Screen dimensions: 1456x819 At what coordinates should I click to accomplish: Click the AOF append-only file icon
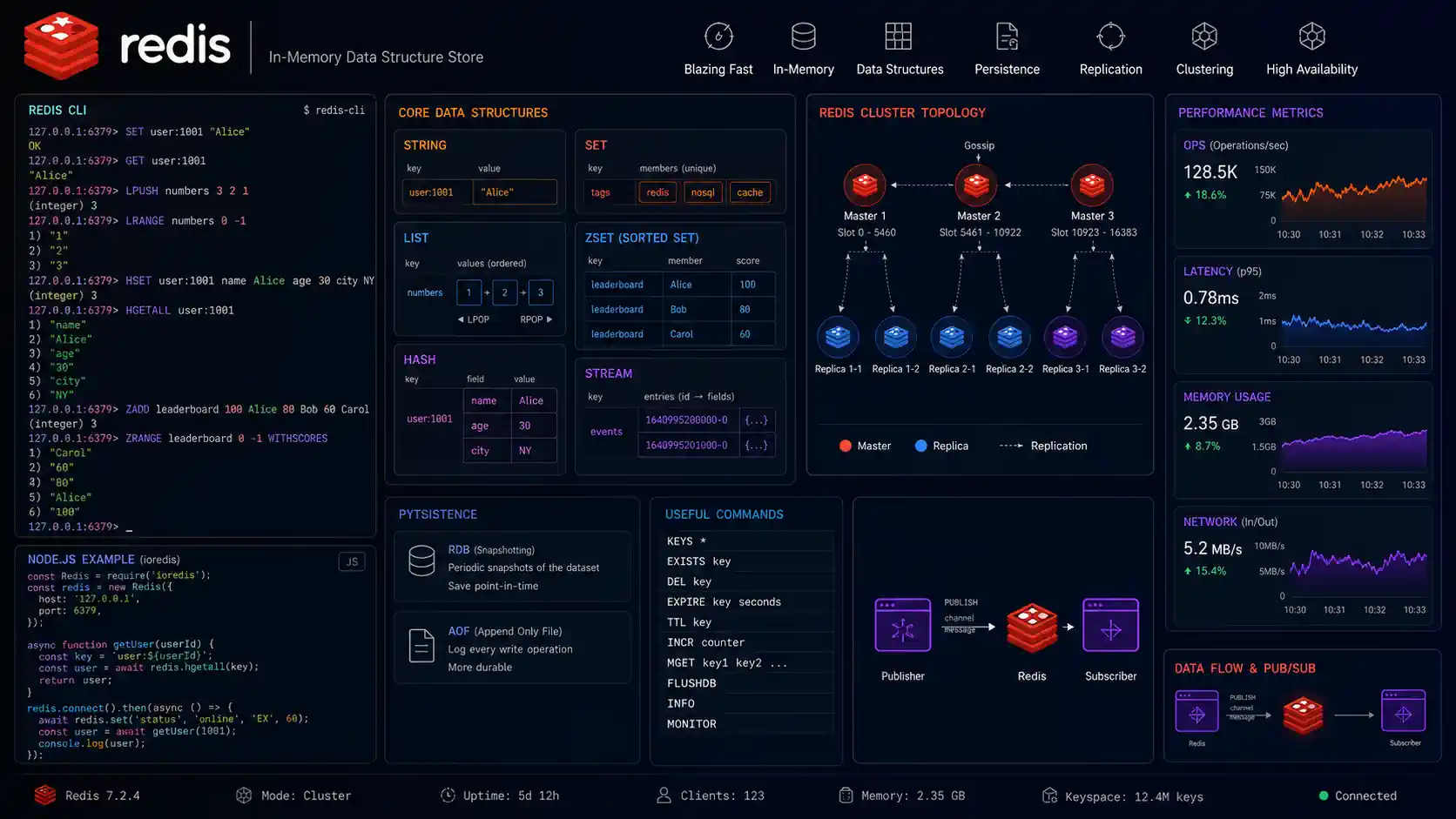coord(421,646)
